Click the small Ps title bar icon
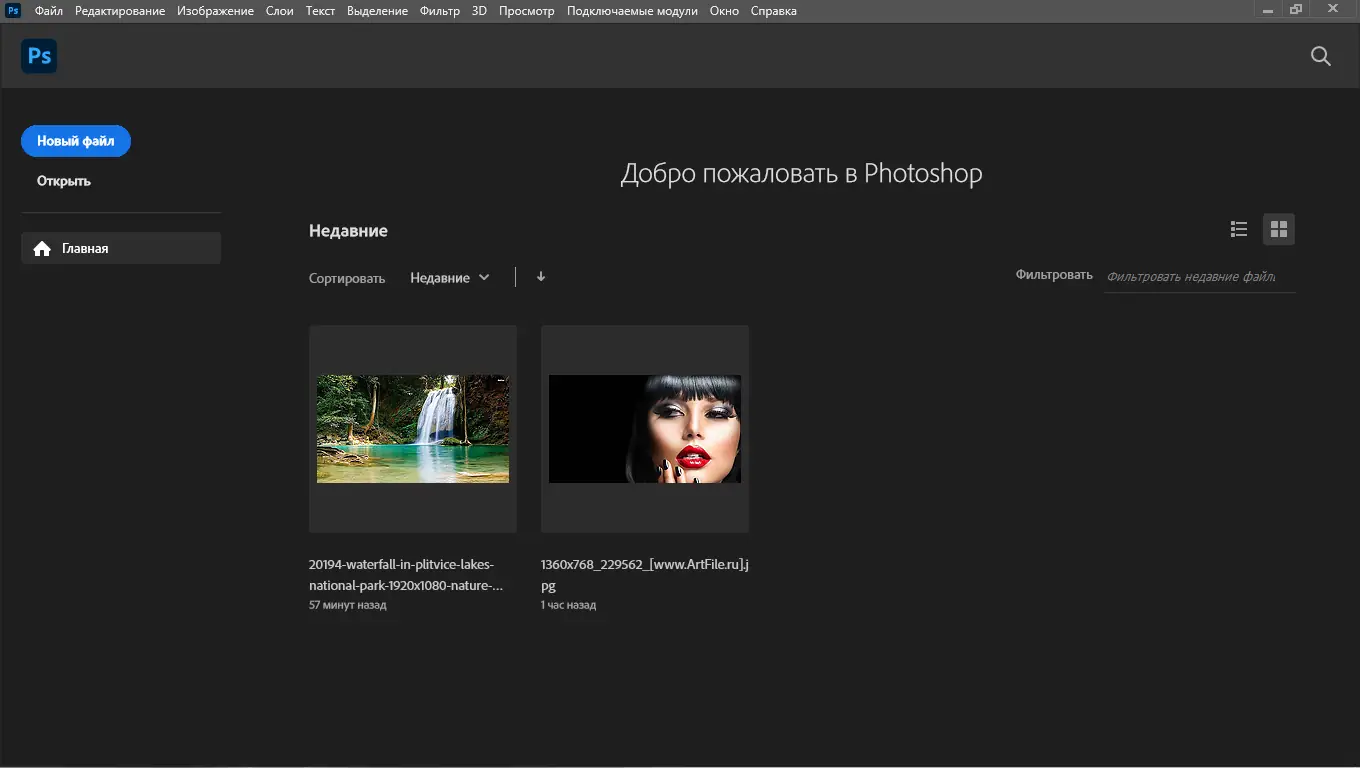The image size is (1360, 768). 13,10
